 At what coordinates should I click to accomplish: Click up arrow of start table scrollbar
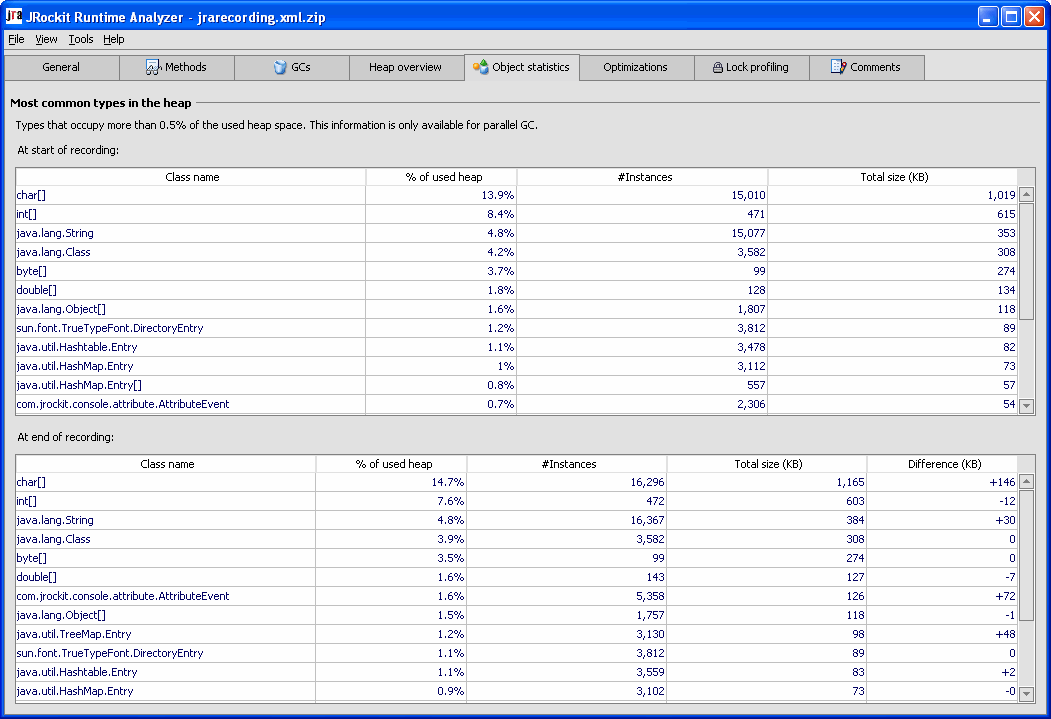pos(1026,195)
